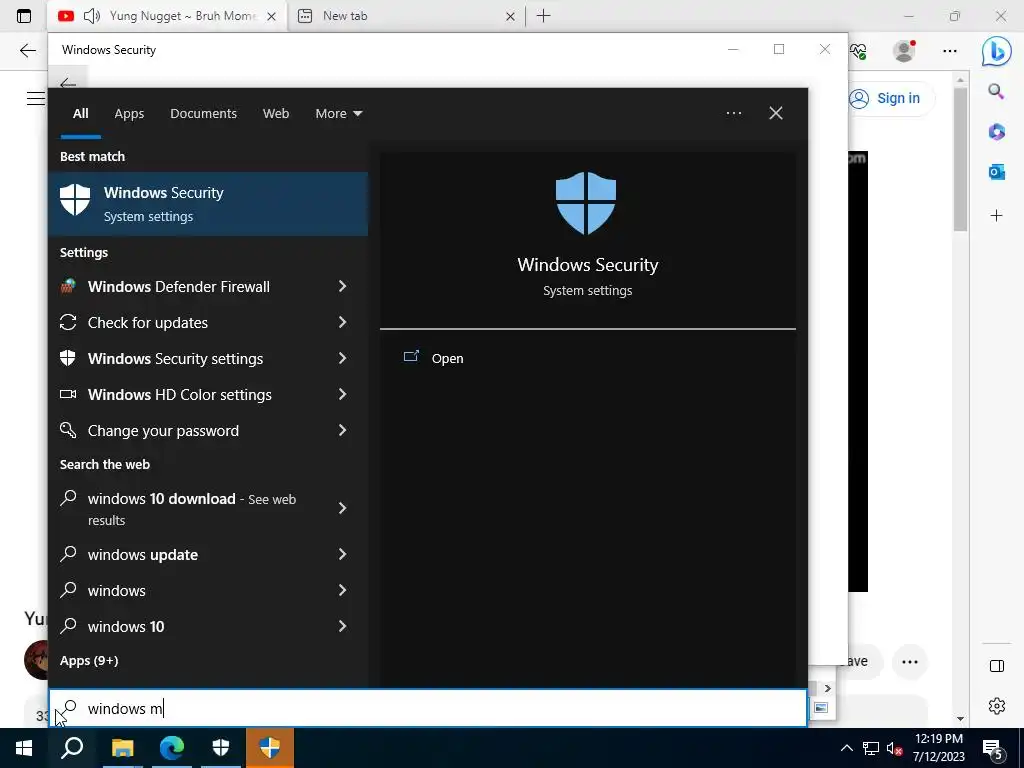Switch to the All search tab

click(x=80, y=113)
